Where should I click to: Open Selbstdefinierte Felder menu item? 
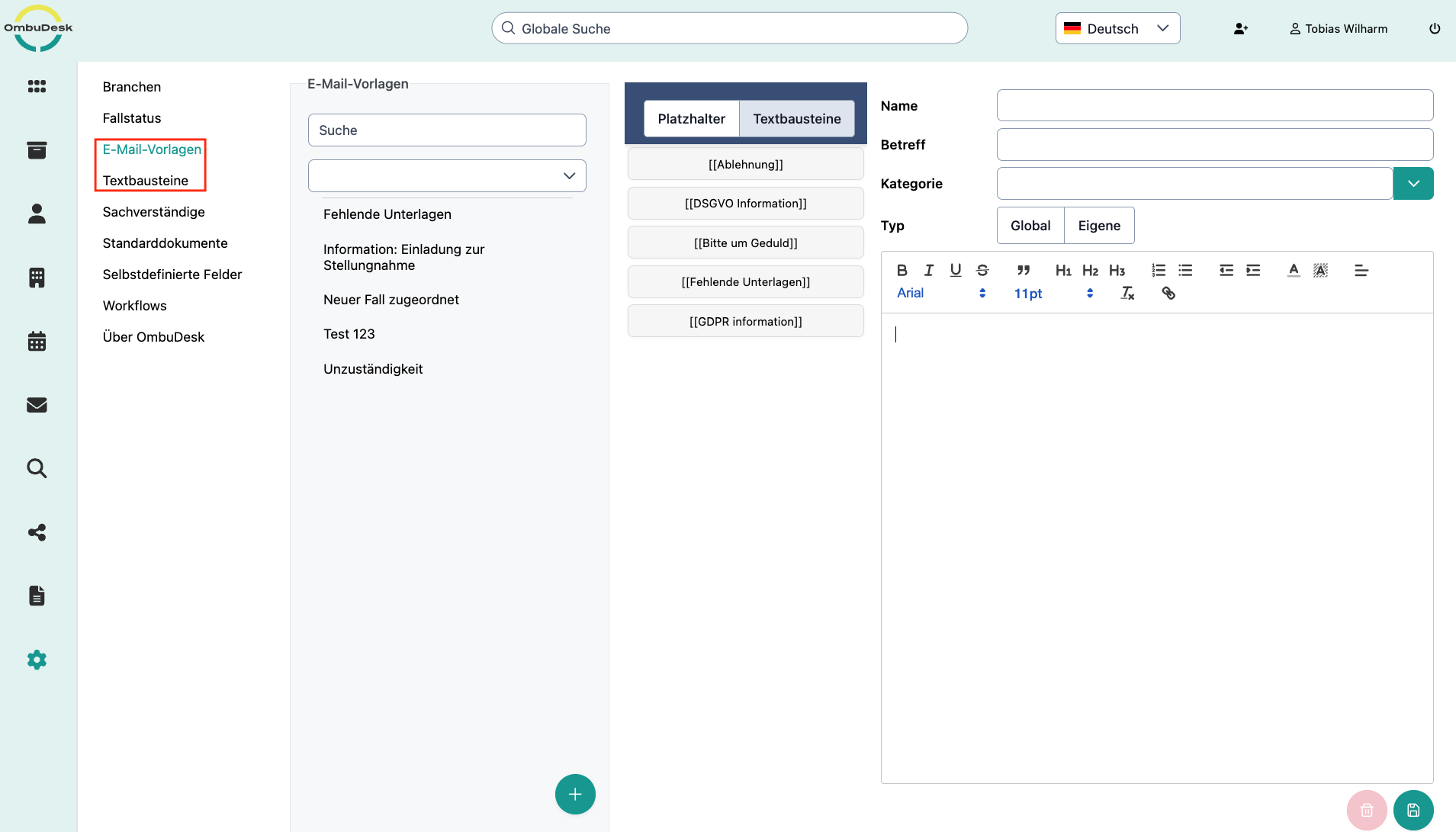click(x=172, y=274)
